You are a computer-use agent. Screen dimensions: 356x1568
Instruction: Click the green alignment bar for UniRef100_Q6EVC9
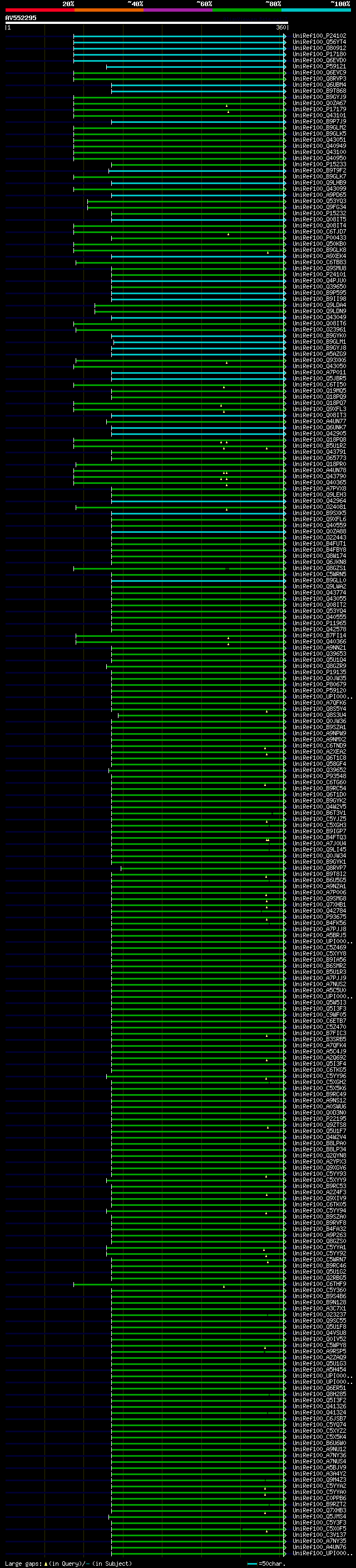tap(180, 72)
